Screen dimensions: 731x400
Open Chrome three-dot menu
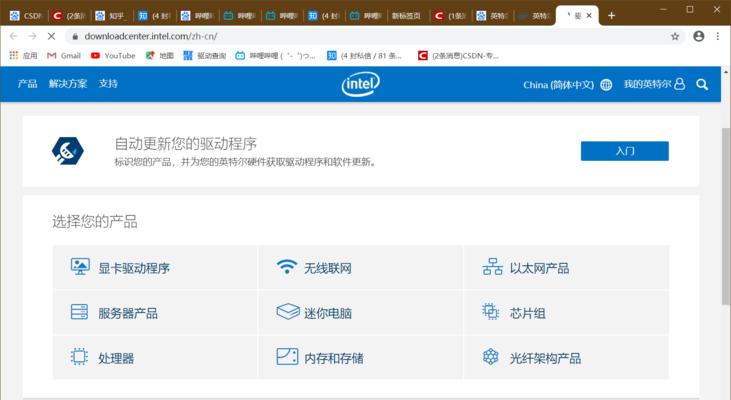718,36
